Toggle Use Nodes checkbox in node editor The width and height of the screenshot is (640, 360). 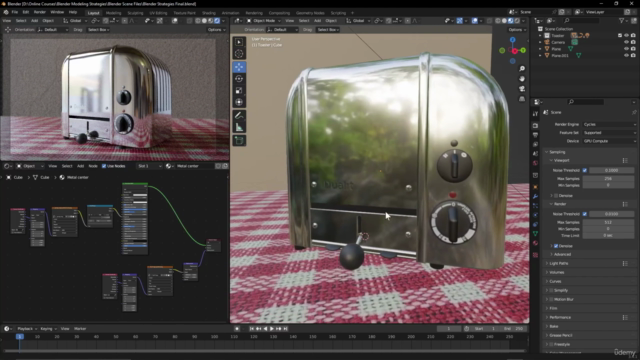(104, 166)
